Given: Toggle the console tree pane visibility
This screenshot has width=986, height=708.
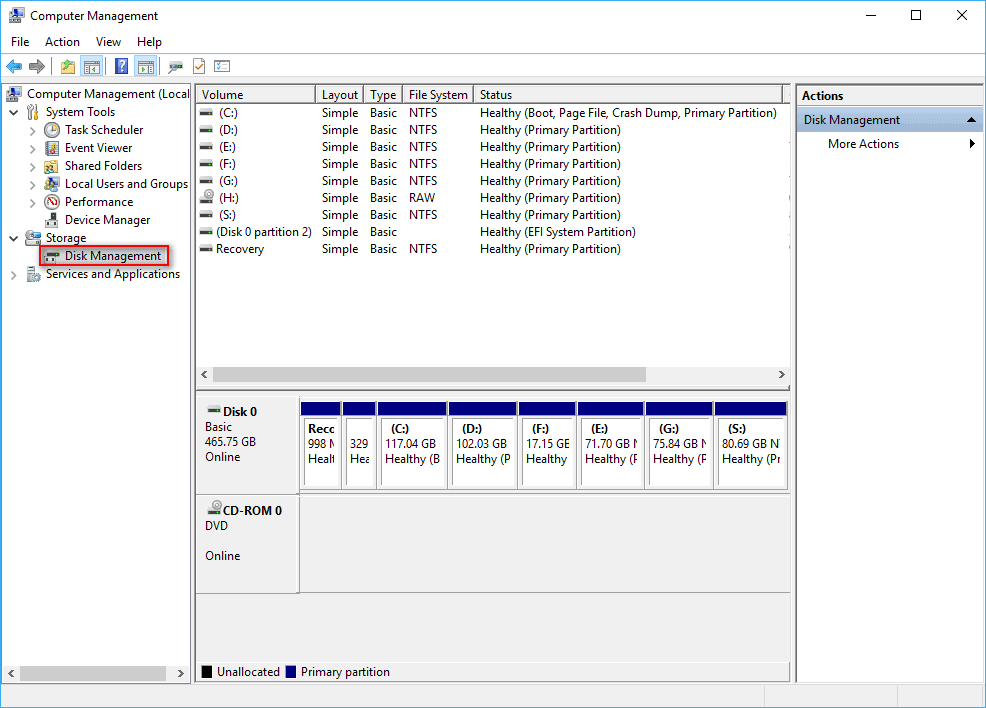Looking at the screenshot, I should pyautogui.click(x=91, y=66).
